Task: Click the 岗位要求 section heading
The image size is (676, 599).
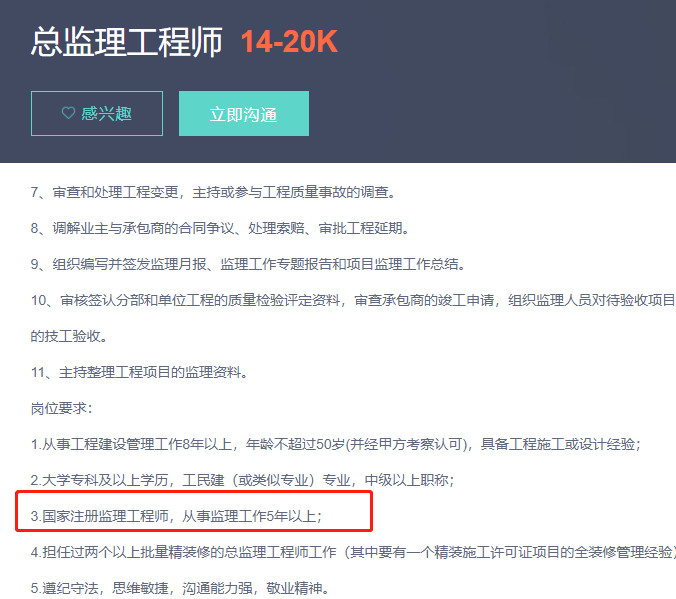Action: click(62, 408)
